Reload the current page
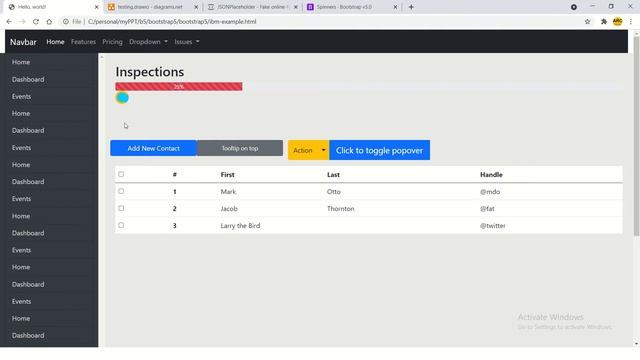 (36, 22)
